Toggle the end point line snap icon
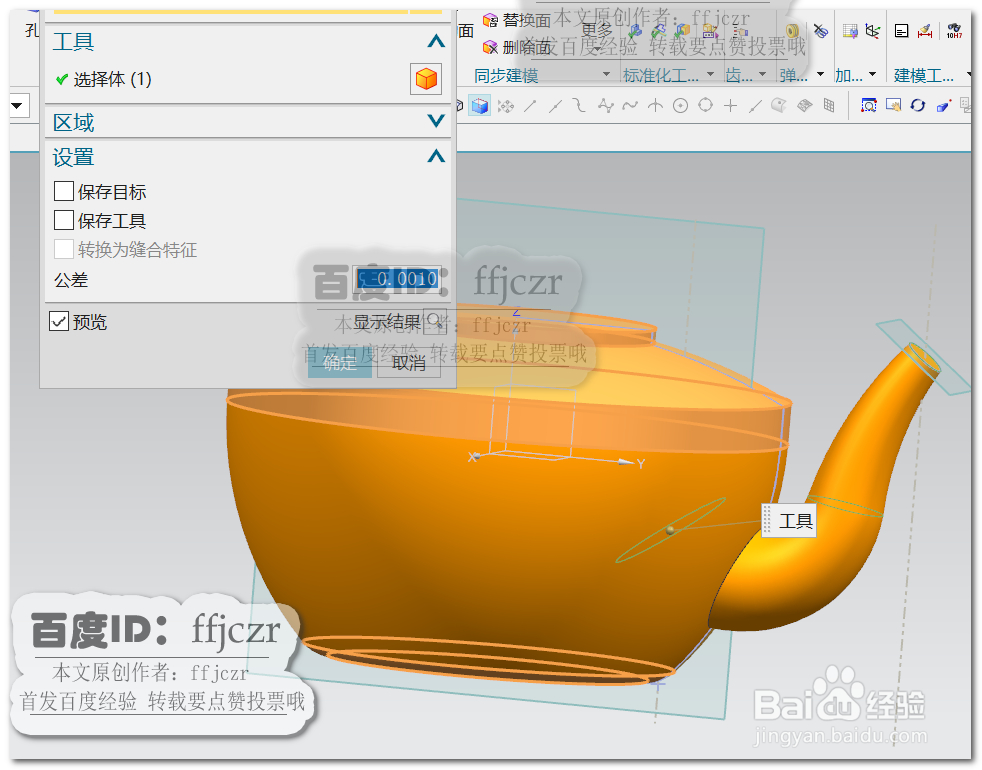 tap(530, 105)
